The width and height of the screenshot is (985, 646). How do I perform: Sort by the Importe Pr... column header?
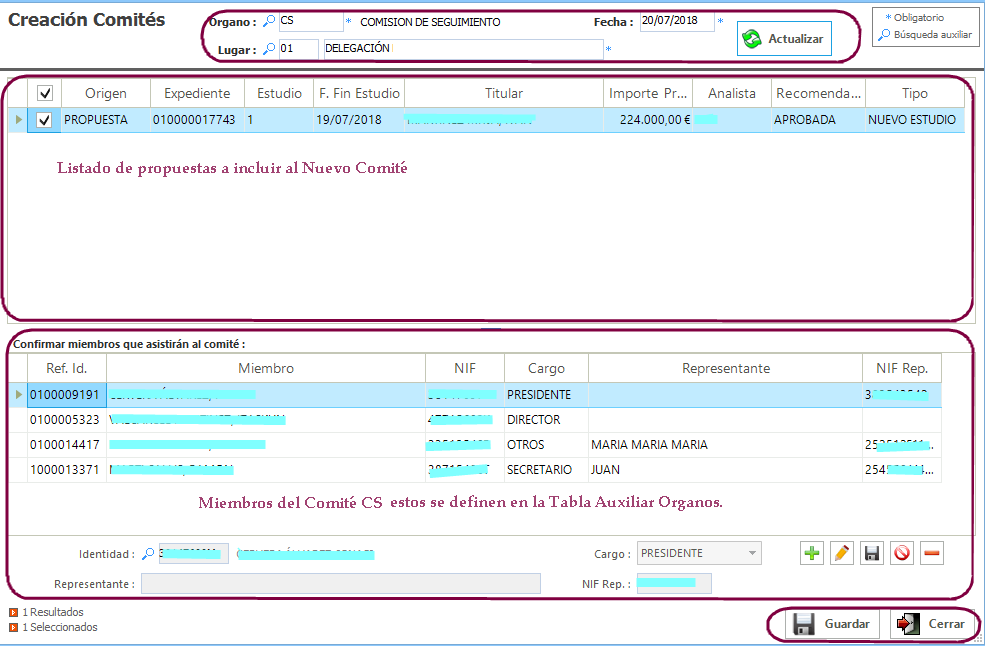648,93
